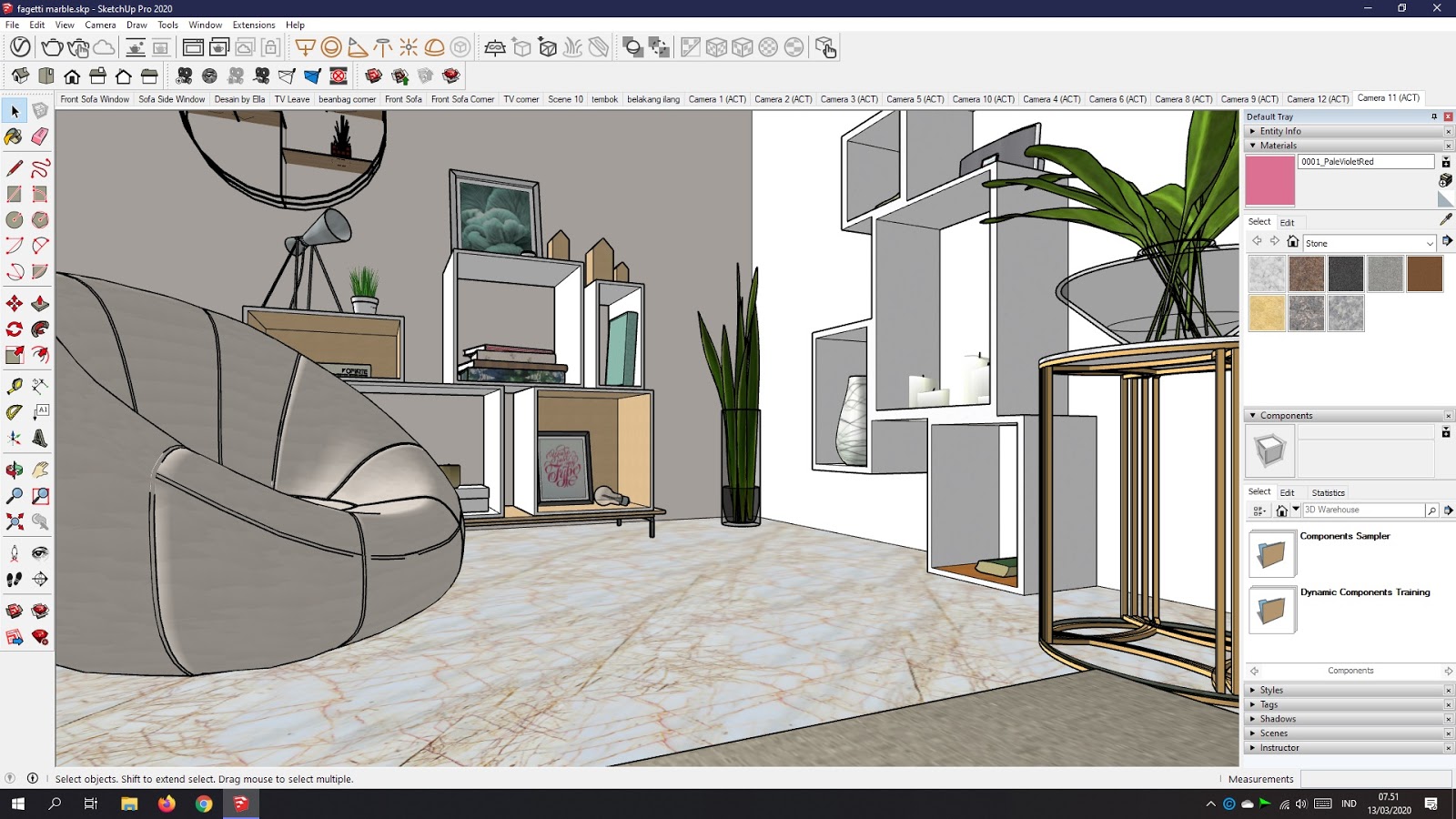Viewport: 1456px width, 819px height.
Task: Expand the Entity Info panel
Action: click(1279, 131)
